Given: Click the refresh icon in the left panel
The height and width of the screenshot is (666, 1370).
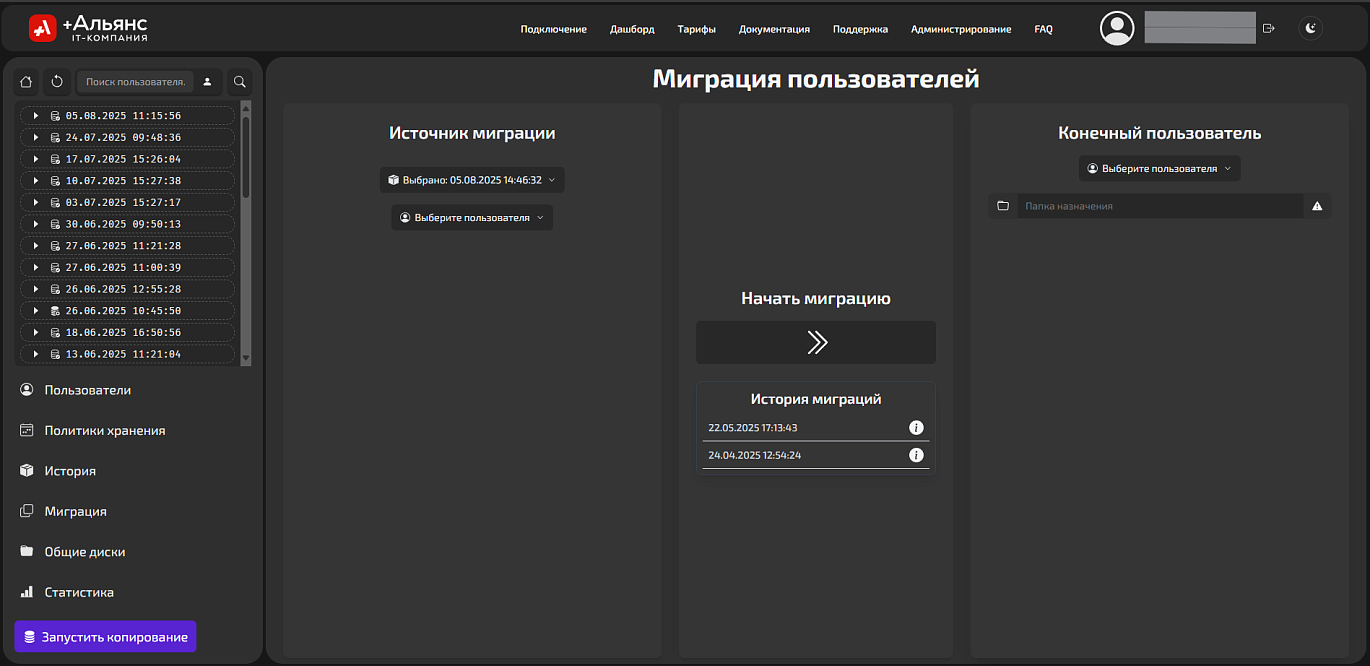Looking at the screenshot, I should (x=57, y=82).
